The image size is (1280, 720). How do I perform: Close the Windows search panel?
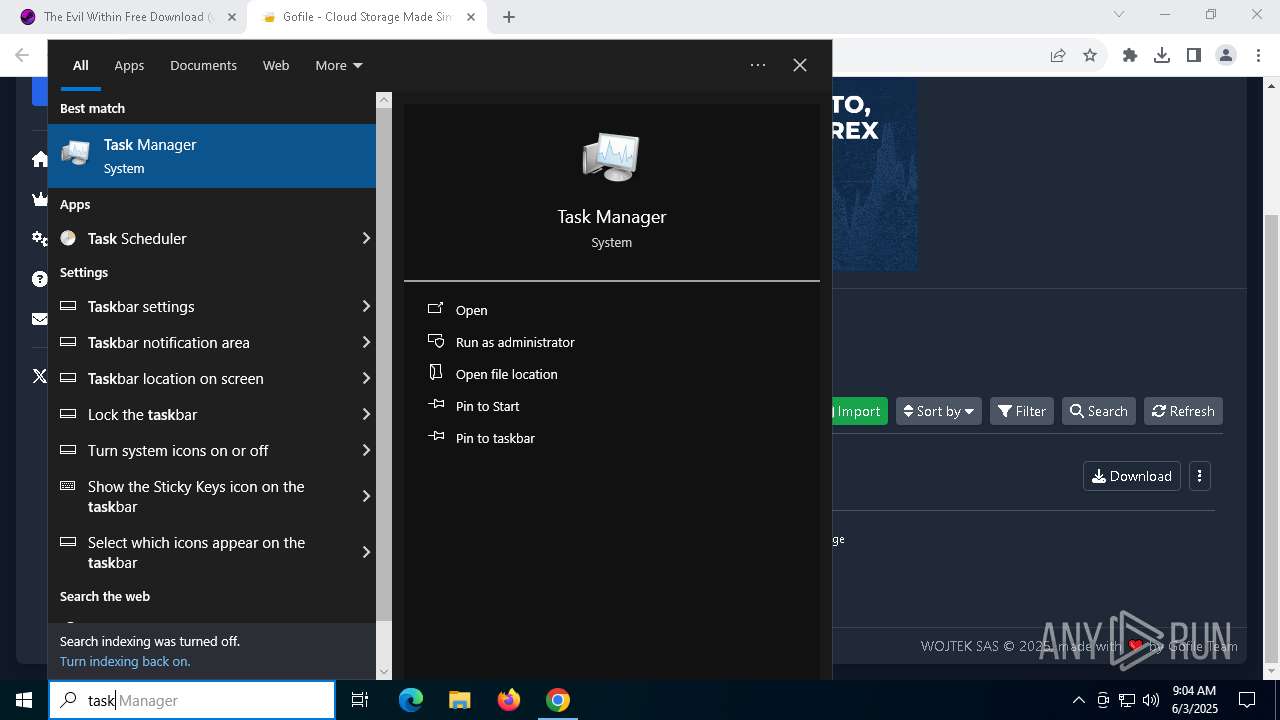(800, 65)
